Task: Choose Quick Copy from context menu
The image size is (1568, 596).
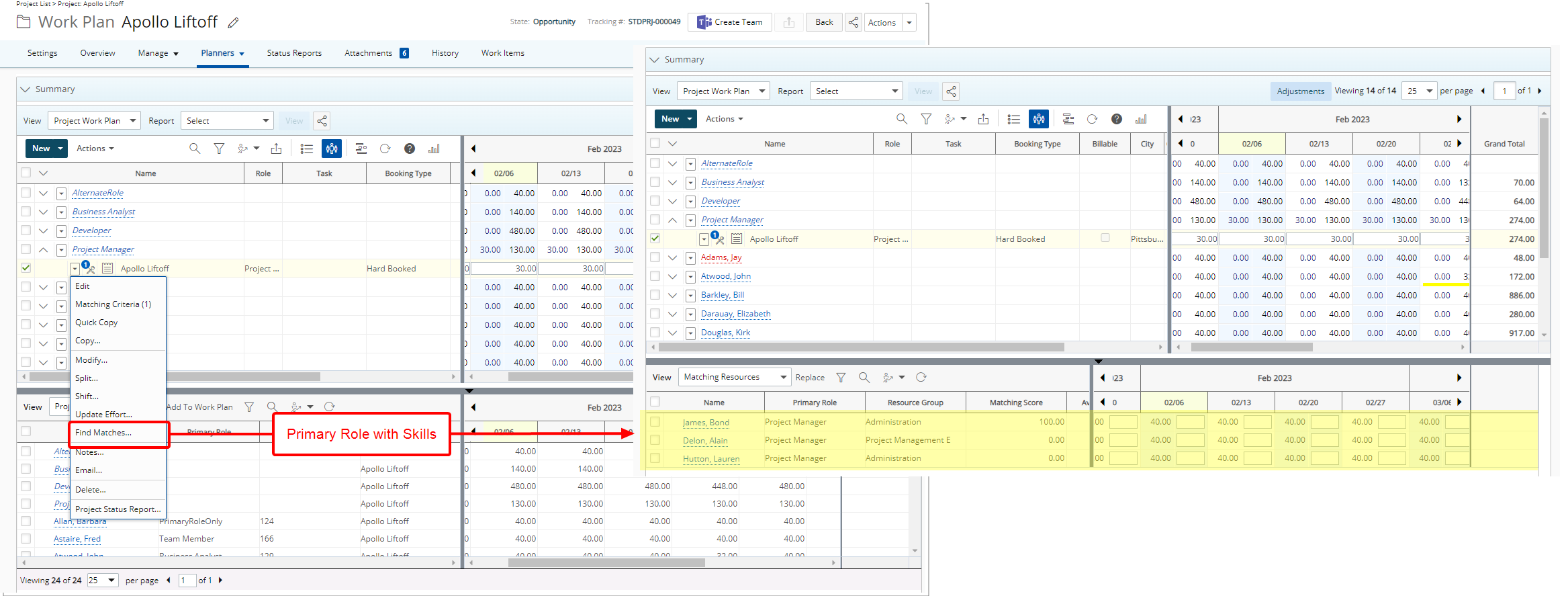Action: (96, 323)
